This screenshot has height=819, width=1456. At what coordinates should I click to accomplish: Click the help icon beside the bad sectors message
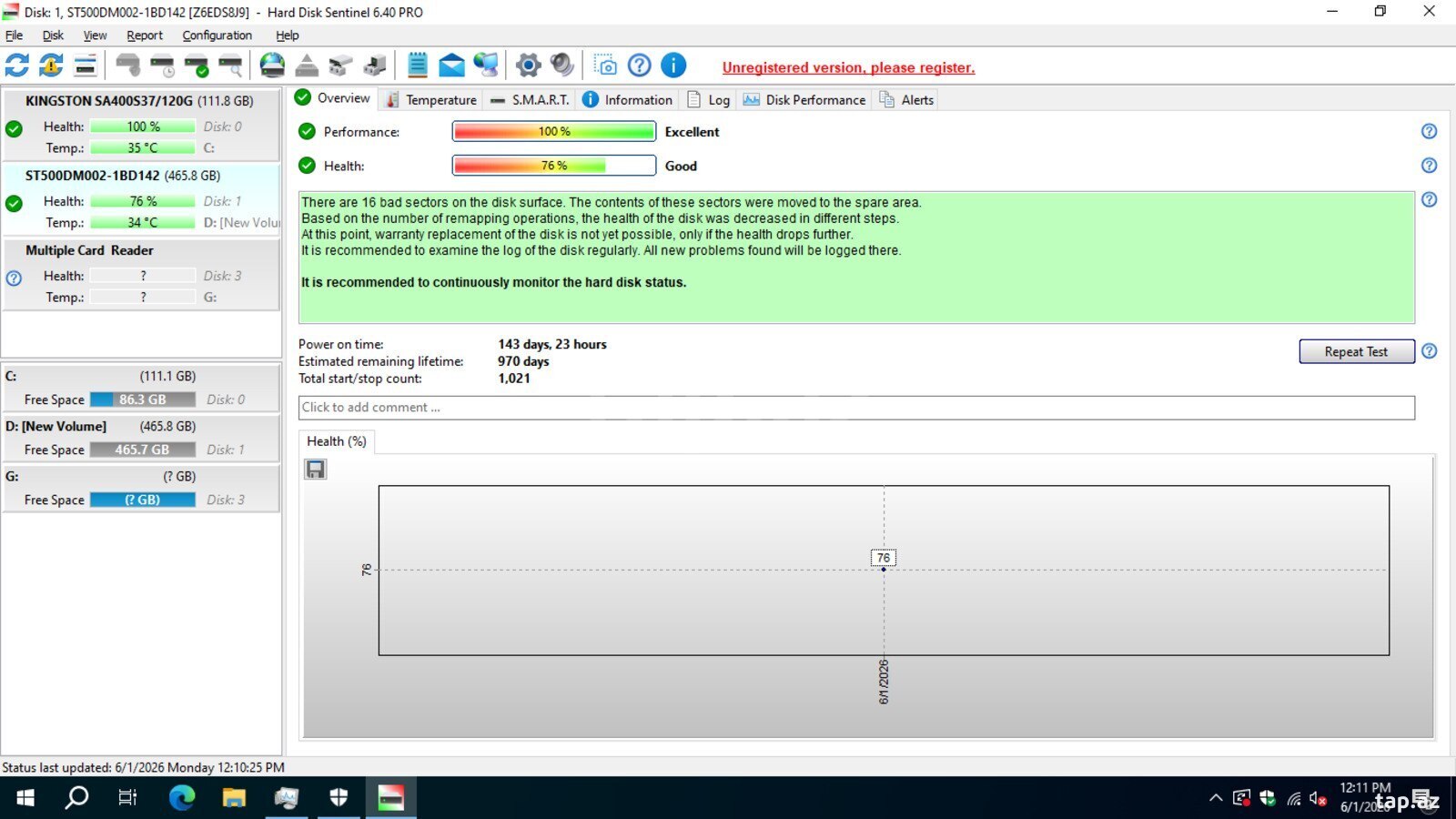[1430, 199]
